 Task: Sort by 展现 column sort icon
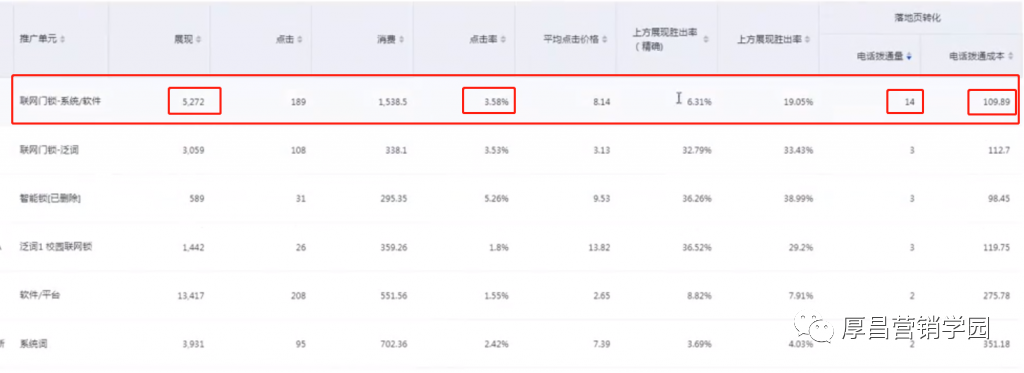(x=199, y=41)
